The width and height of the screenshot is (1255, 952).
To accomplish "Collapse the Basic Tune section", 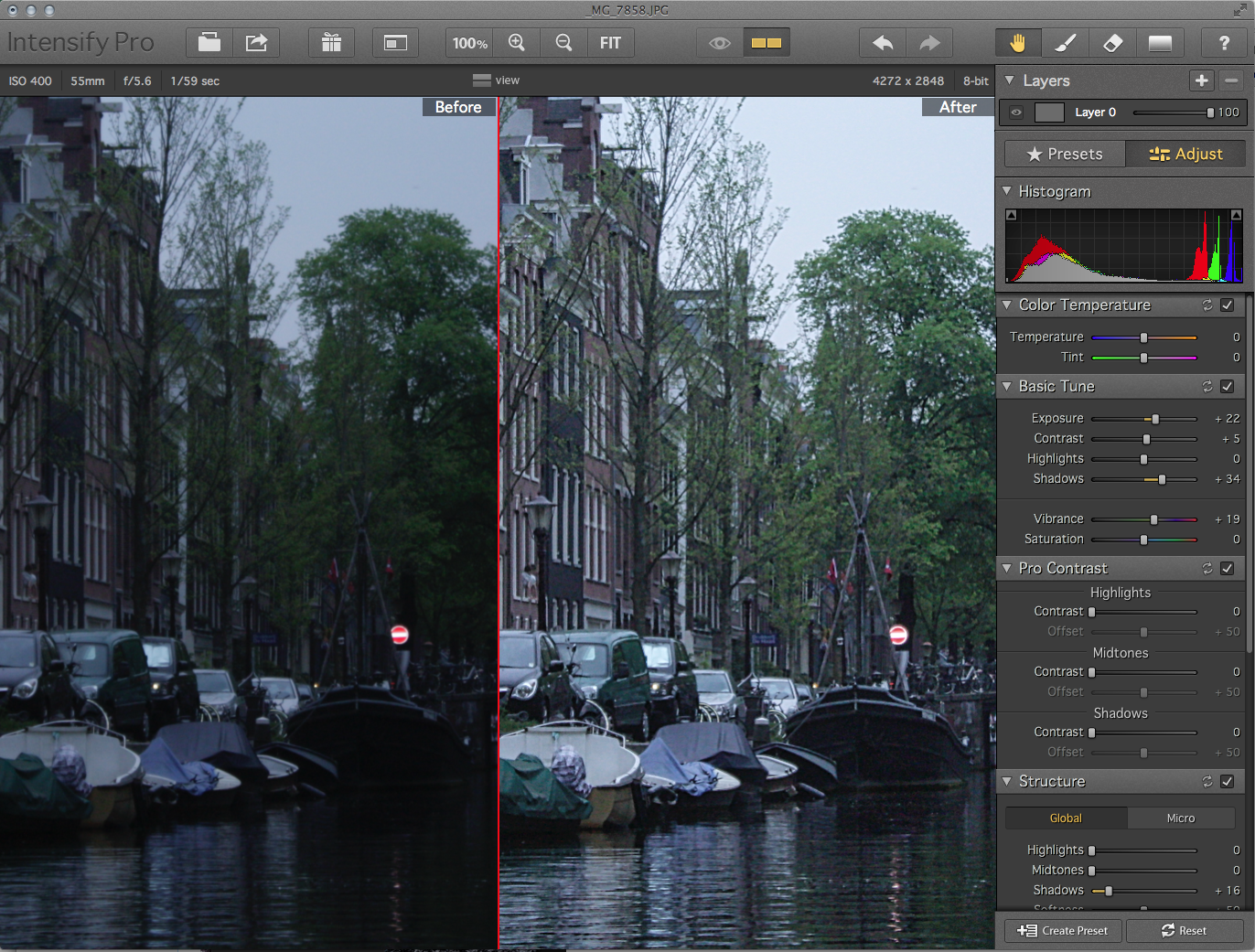I will point(1007,386).
